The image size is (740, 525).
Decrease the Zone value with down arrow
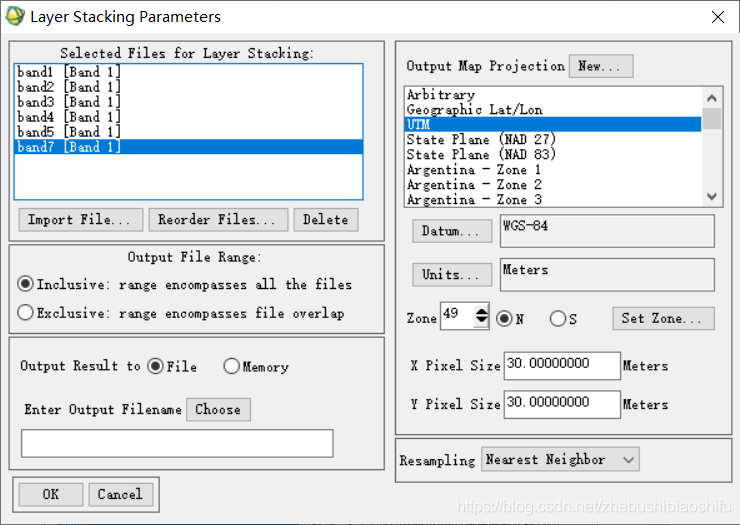point(481,321)
